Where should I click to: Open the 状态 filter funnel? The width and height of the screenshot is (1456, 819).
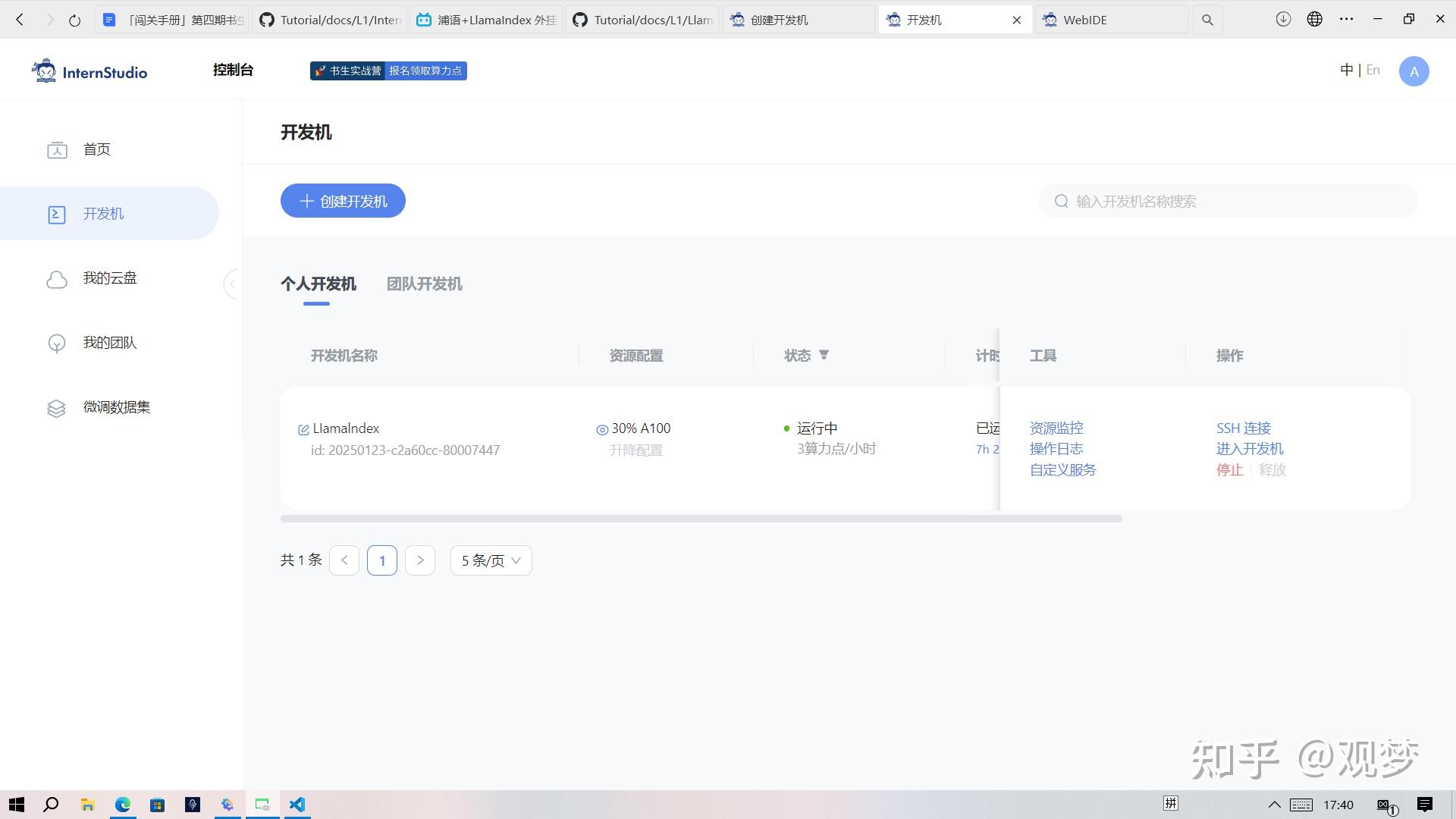824,355
